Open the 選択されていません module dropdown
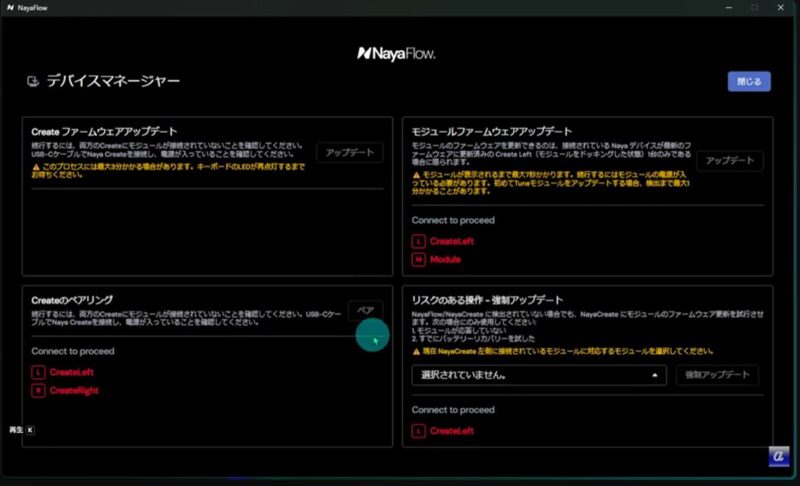This screenshot has width=800, height=486. coord(538,375)
